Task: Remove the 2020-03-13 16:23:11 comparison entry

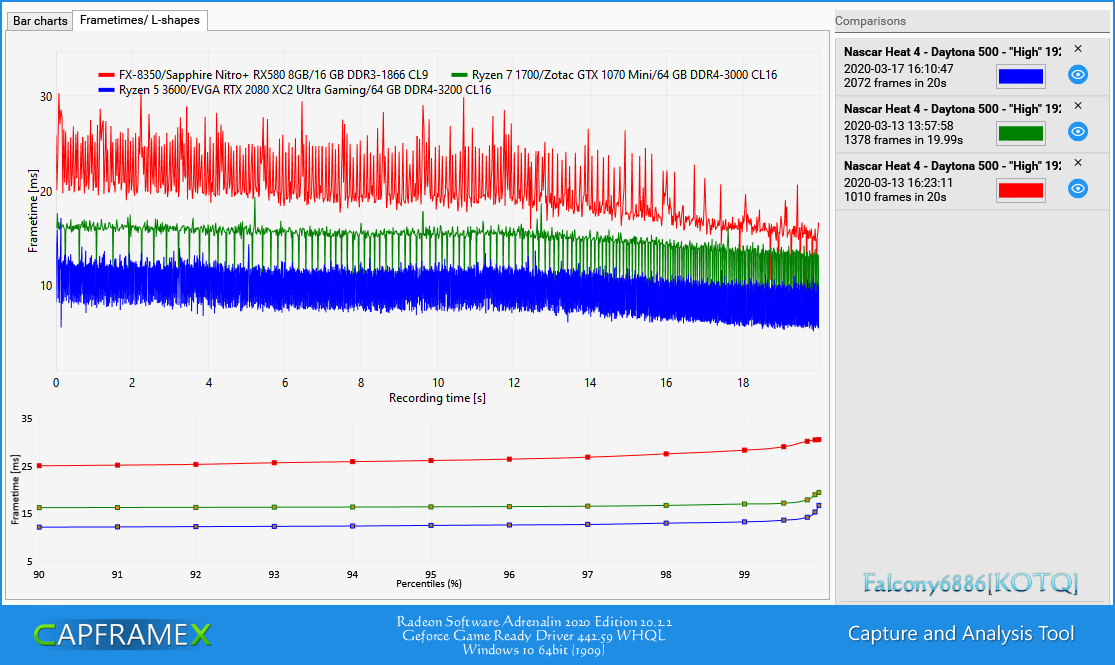Action: point(1078,163)
